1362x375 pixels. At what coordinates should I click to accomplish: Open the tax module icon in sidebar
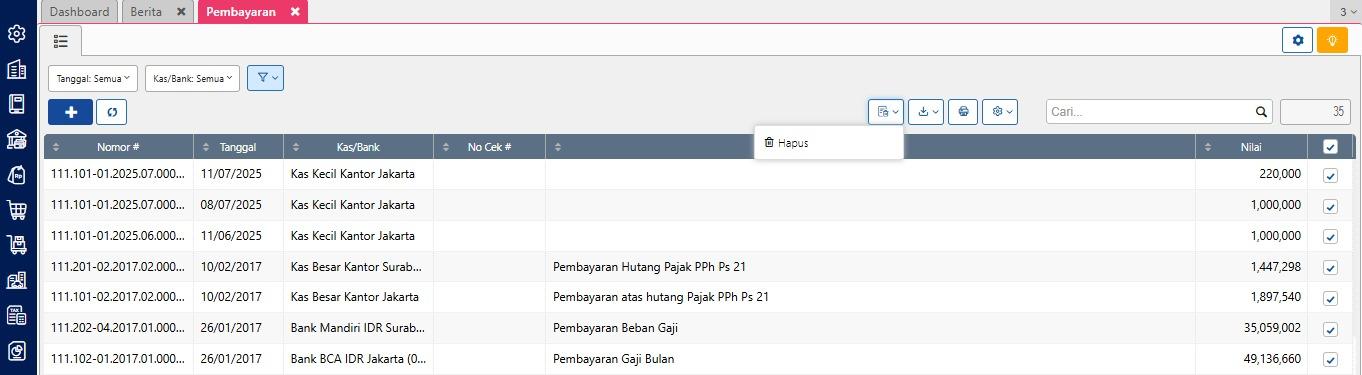click(16, 315)
